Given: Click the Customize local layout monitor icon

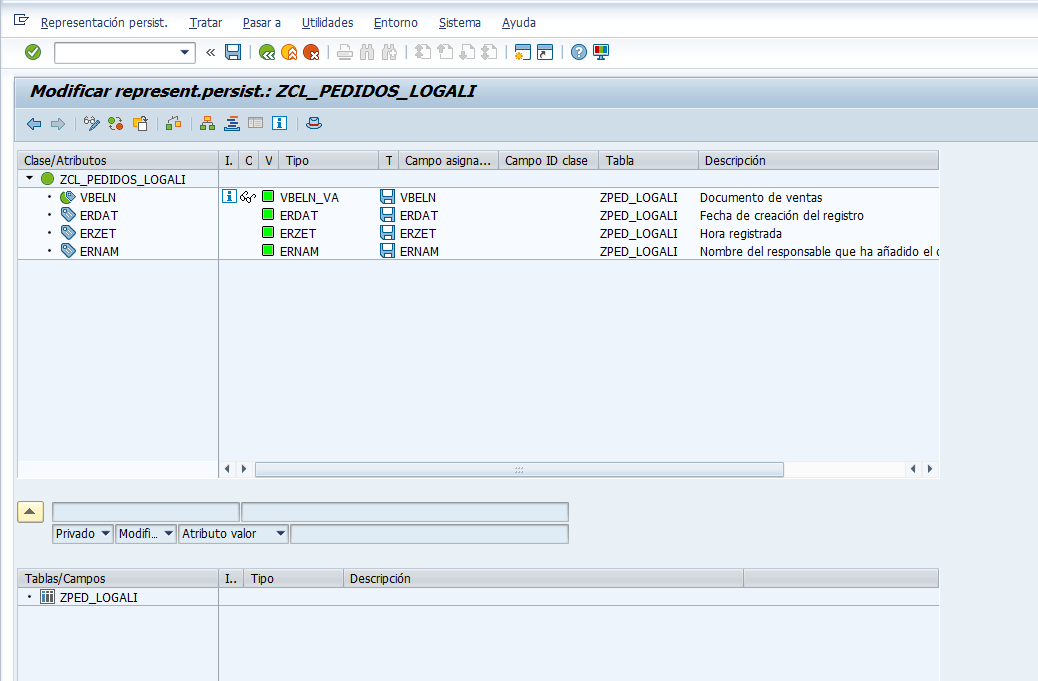Looking at the screenshot, I should pos(601,52).
